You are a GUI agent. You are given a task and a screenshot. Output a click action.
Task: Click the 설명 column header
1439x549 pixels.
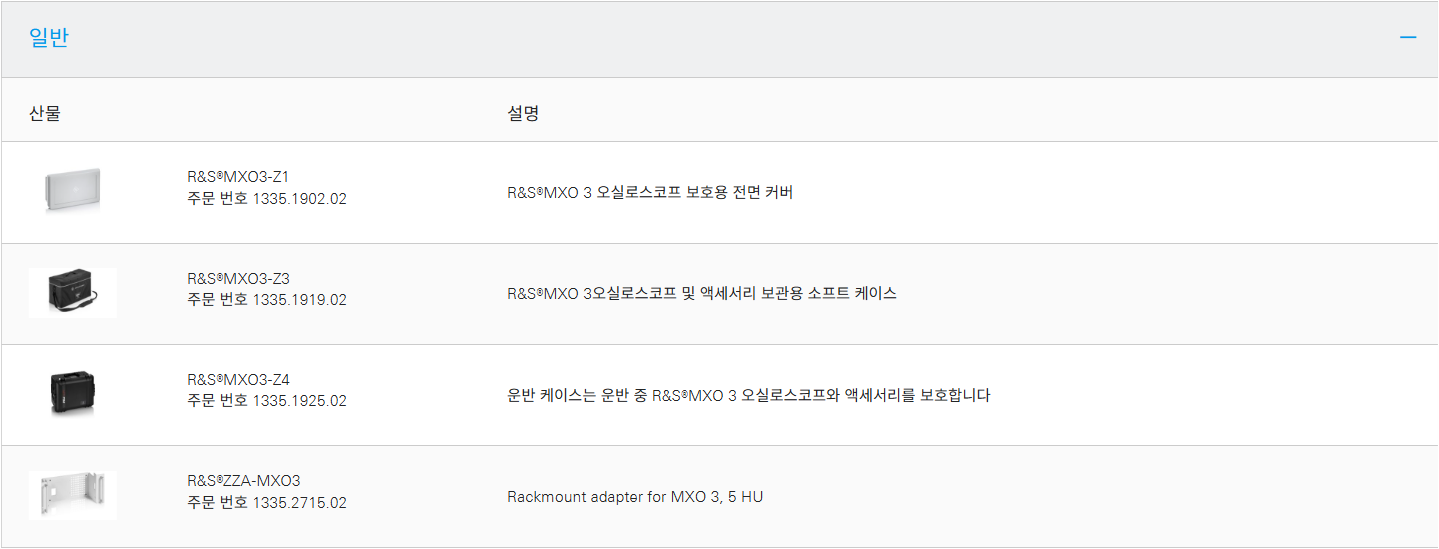pos(523,113)
